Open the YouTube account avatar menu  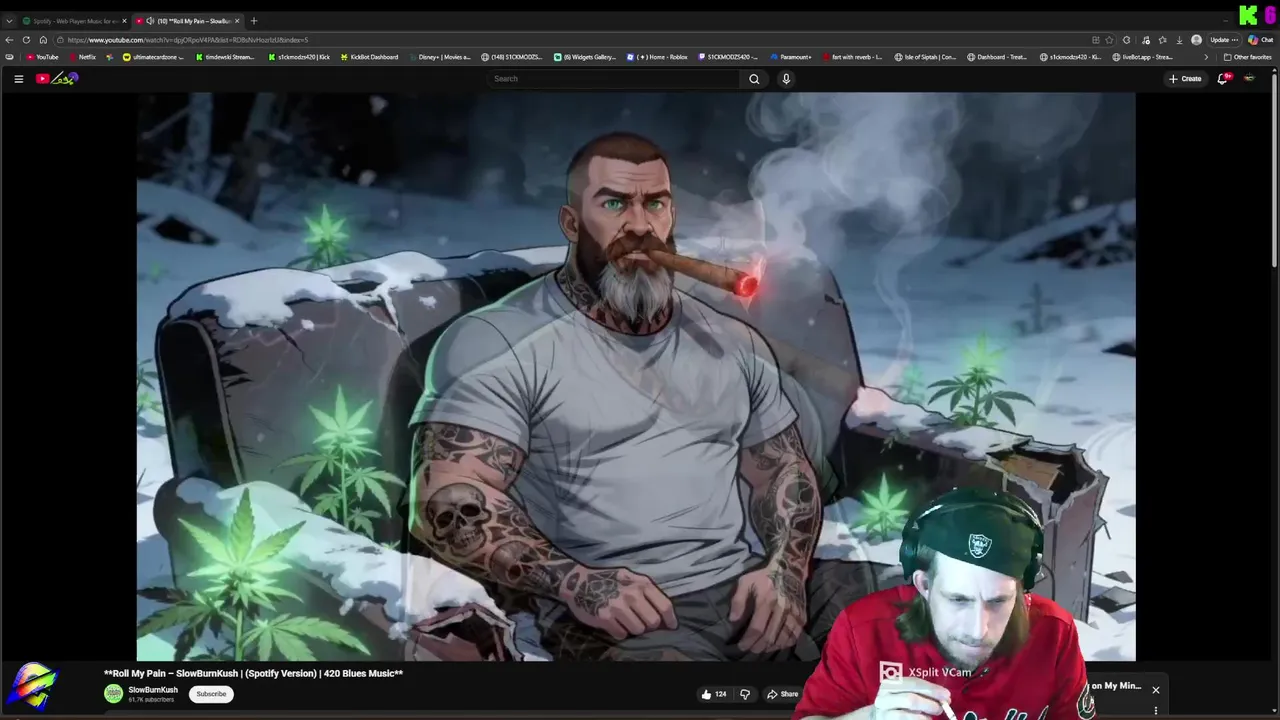[x=1249, y=79]
